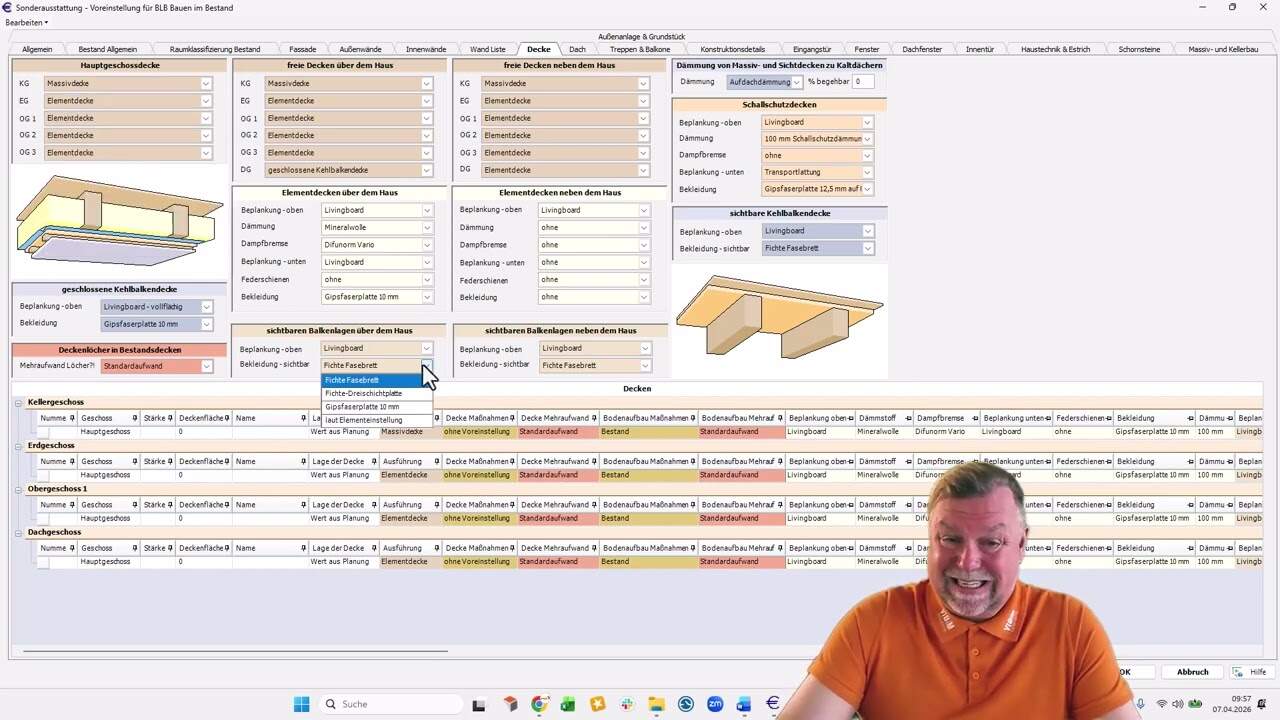Click the filter icon next to Name in Obergeschoss 1
This screenshot has height=720, width=1280.
(305, 504)
